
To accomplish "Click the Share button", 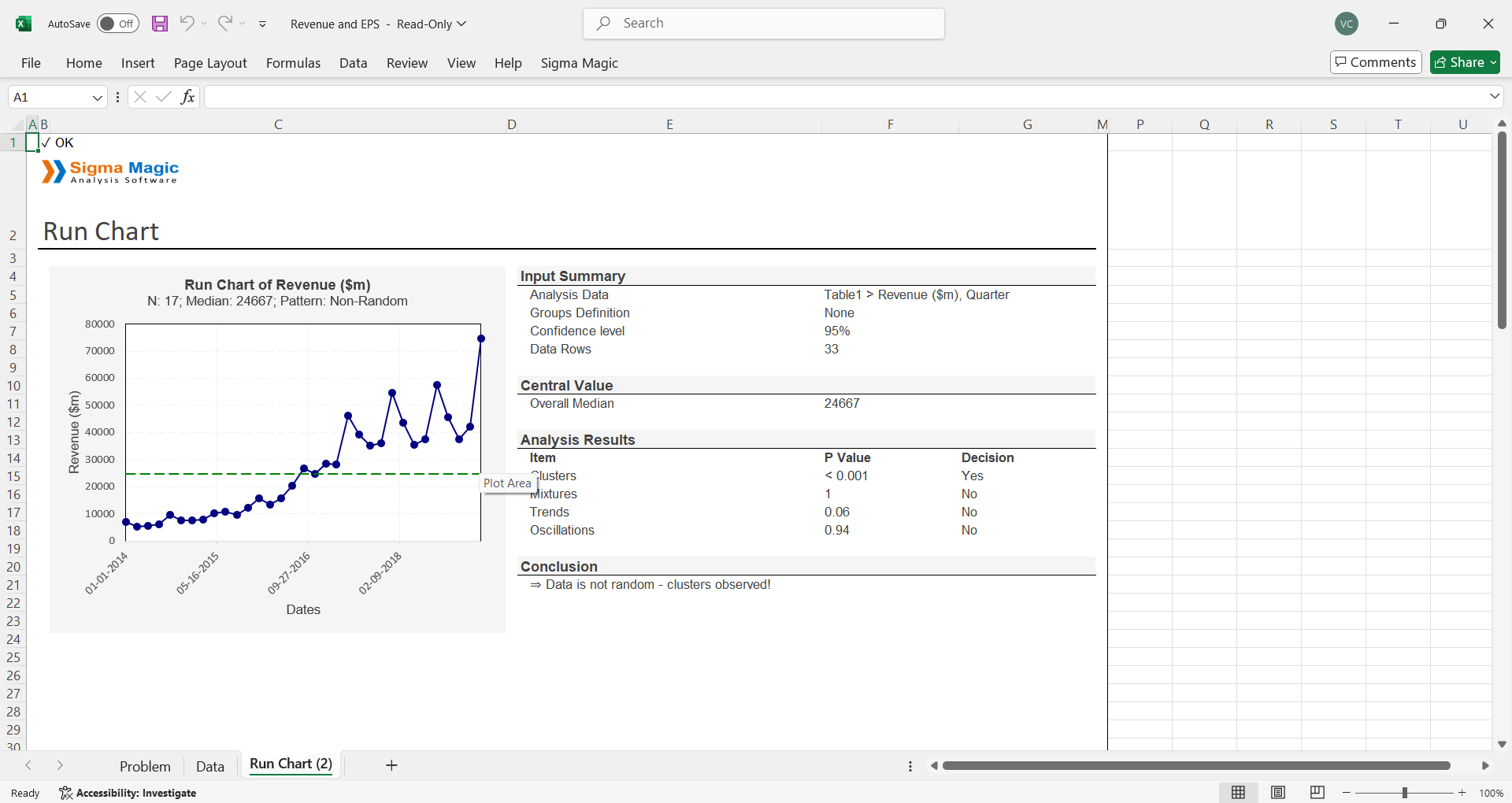I will (1465, 62).
